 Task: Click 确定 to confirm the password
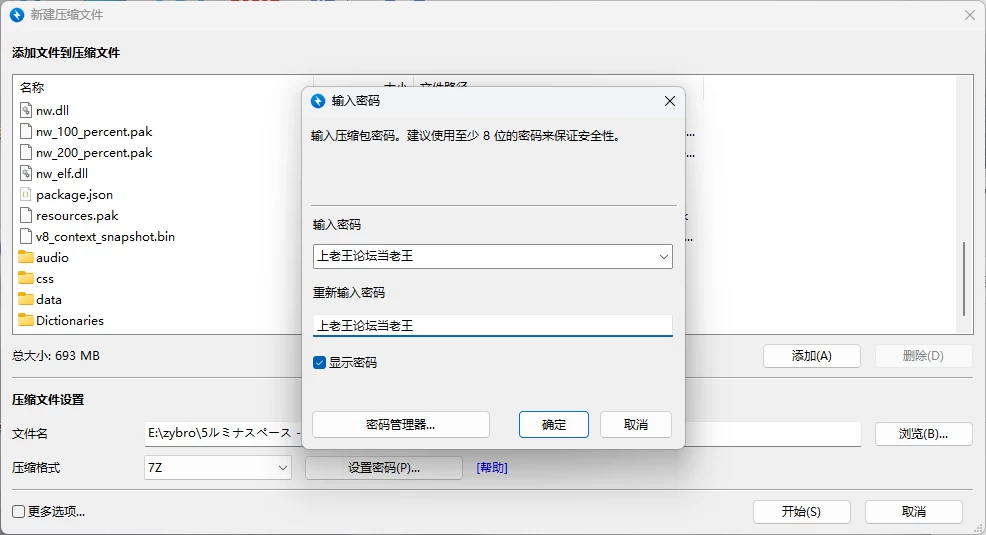(554, 425)
